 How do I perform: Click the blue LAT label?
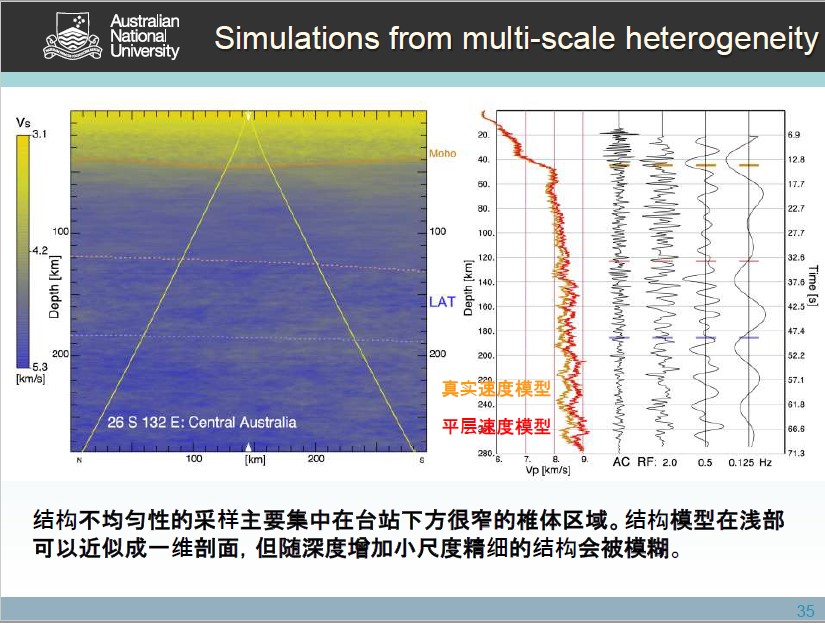point(442,301)
